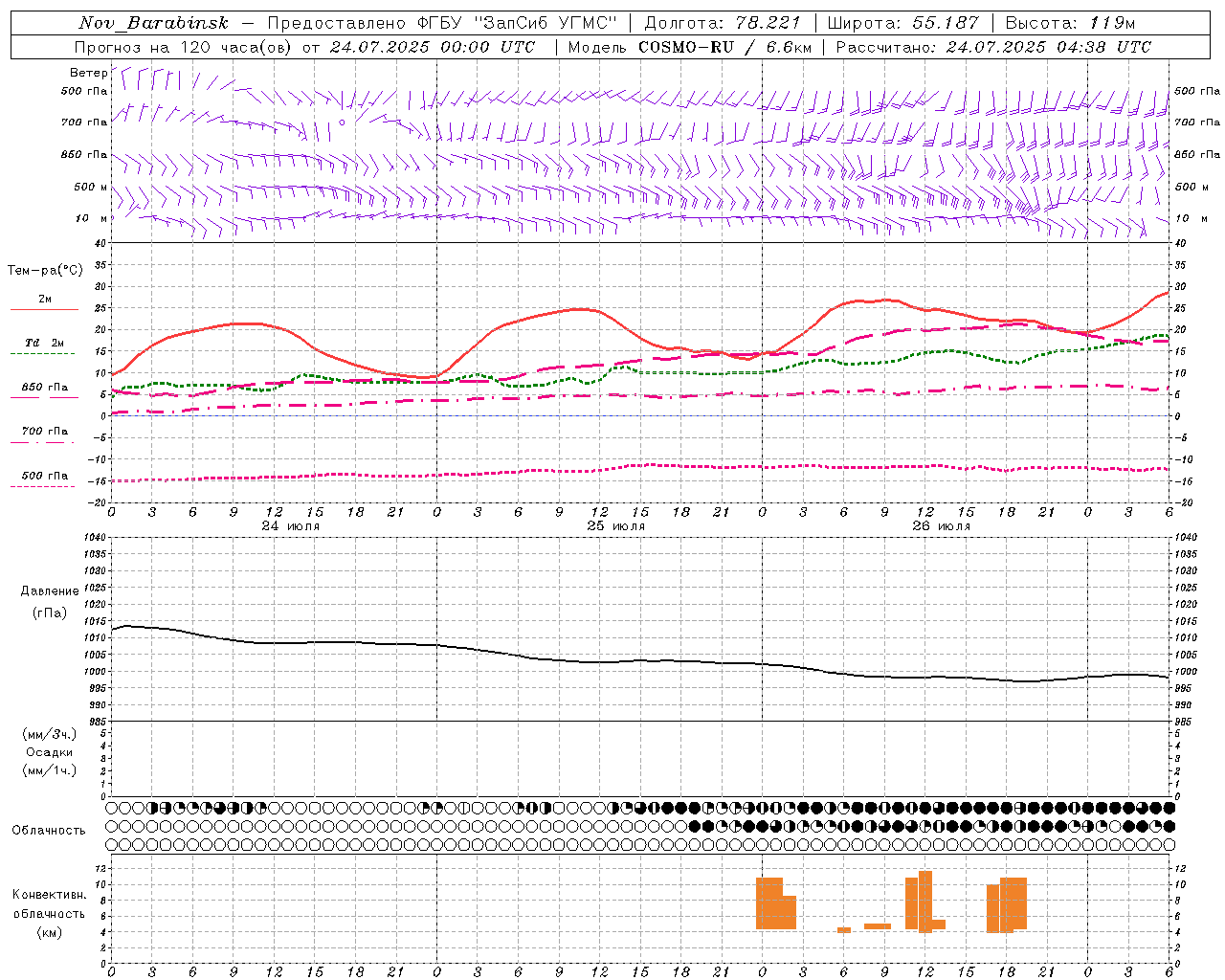Click the Прогноз на 120 часа(ов) text
The image size is (1225, 980).
185,47
